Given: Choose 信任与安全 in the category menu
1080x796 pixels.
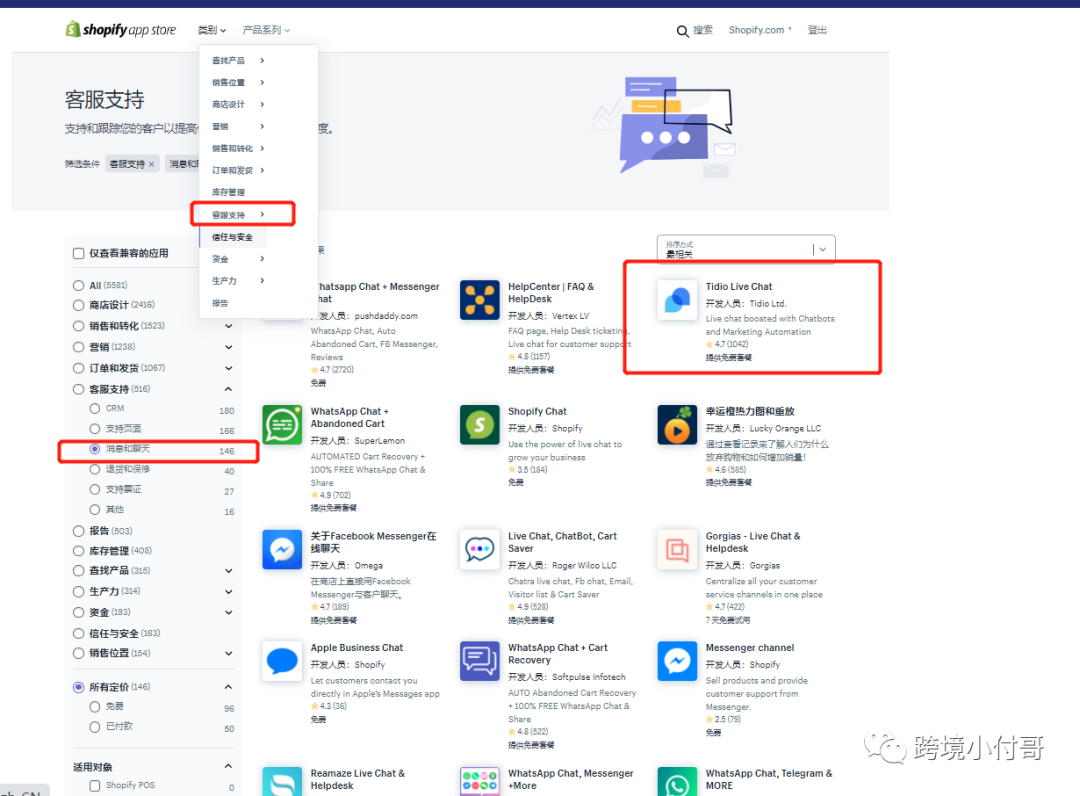Looking at the screenshot, I should (232, 237).
